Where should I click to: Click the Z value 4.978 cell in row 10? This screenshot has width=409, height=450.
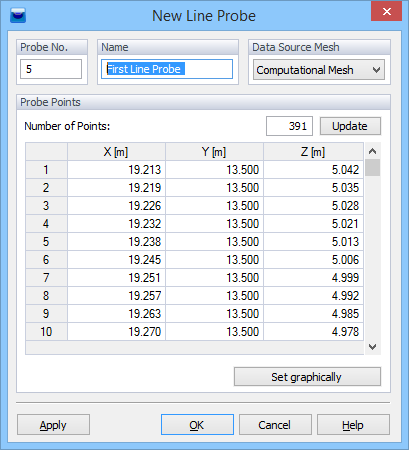click(x=313, y=332)
